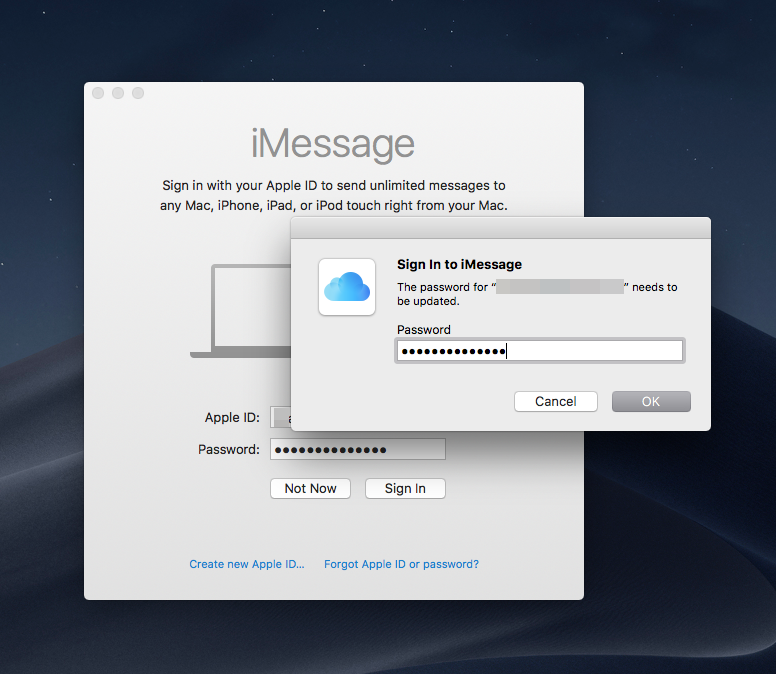Click Sign In in the iMessage window

point(405,488)
